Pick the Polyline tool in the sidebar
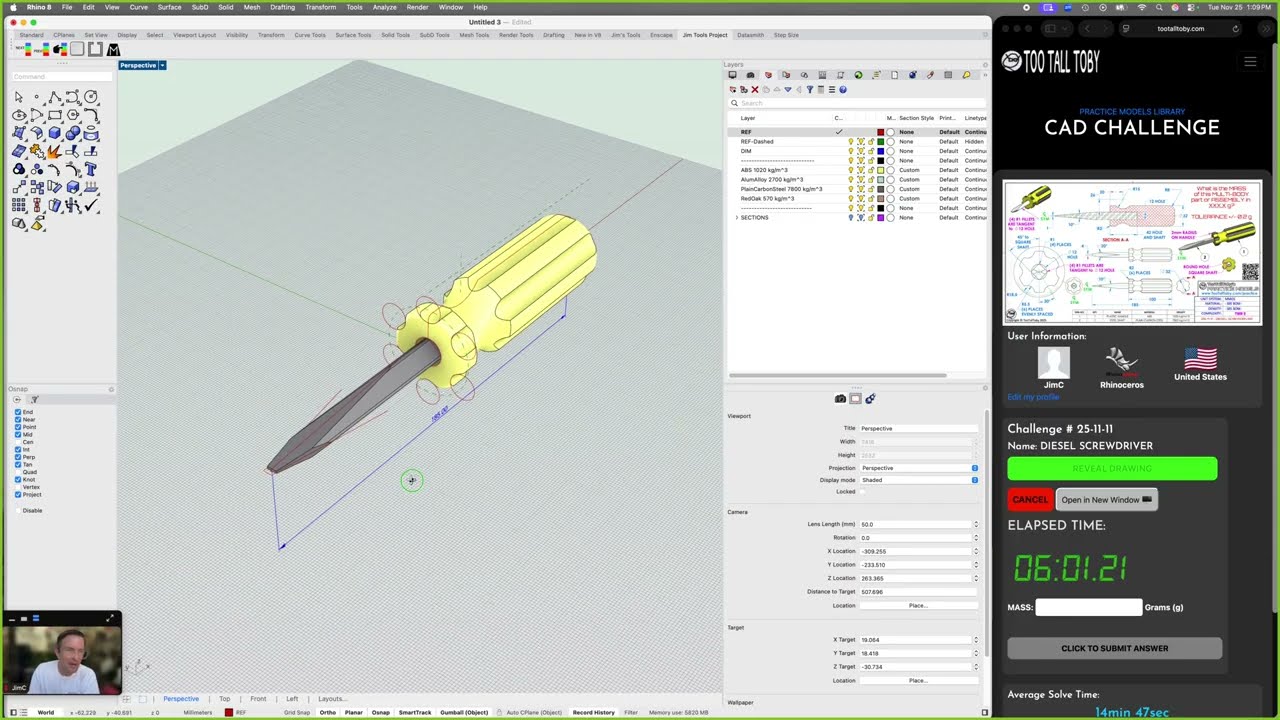Viewport: 1280px width, 720px height. click(x=55, y=96)
